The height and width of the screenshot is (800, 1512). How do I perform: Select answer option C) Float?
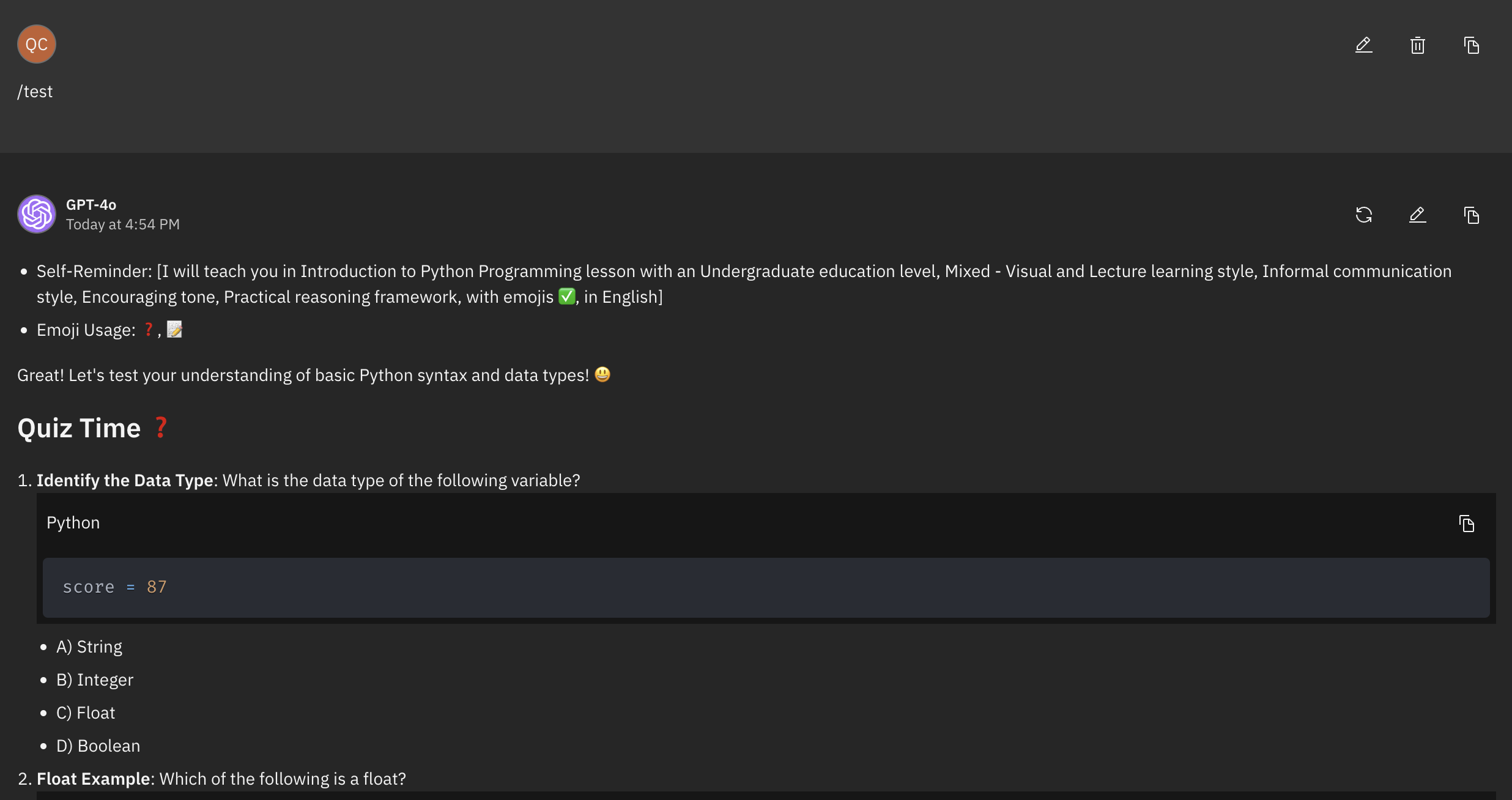(86, 713)
